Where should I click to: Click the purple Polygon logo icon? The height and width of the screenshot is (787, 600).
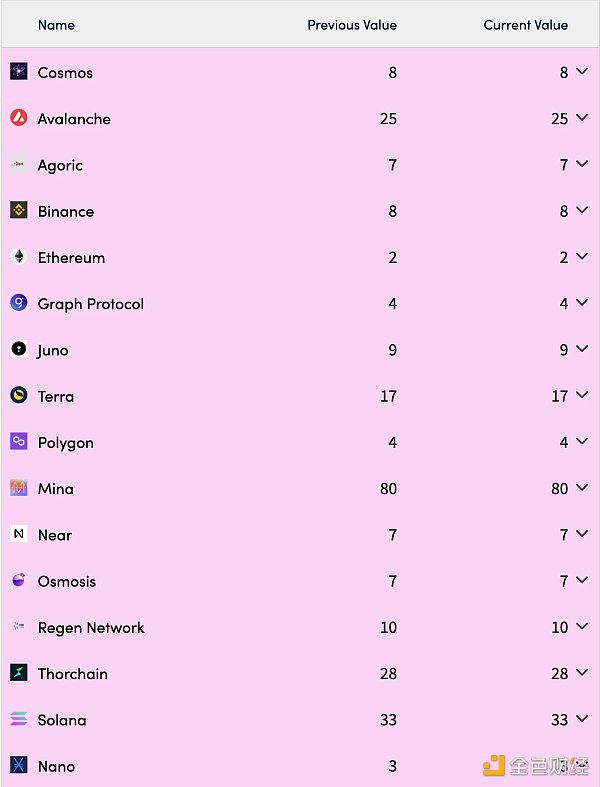(x=19, y=442)
